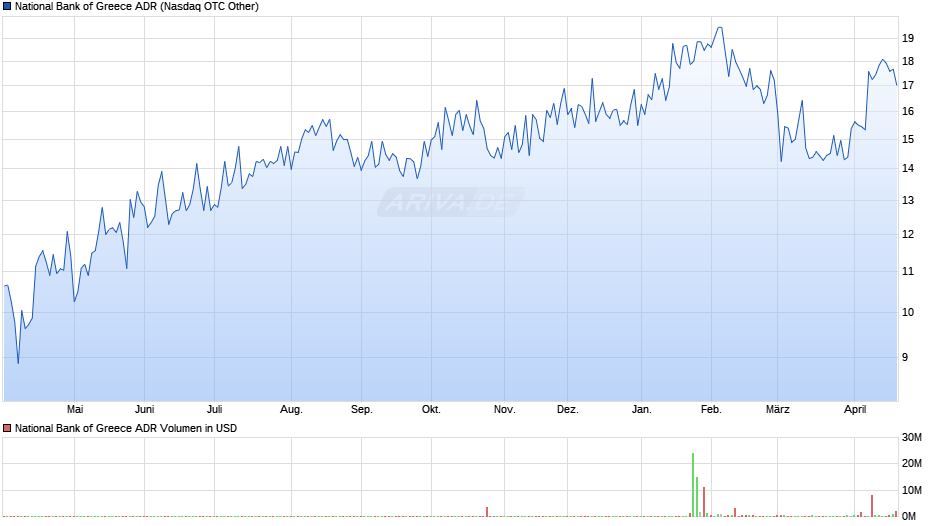
Task: Click the blue National Bank of Greece legend square
Action: click(7, 7)
